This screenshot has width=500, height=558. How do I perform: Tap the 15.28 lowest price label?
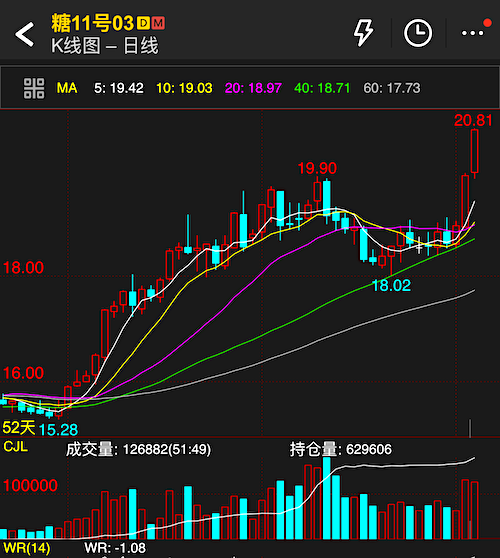58,430
